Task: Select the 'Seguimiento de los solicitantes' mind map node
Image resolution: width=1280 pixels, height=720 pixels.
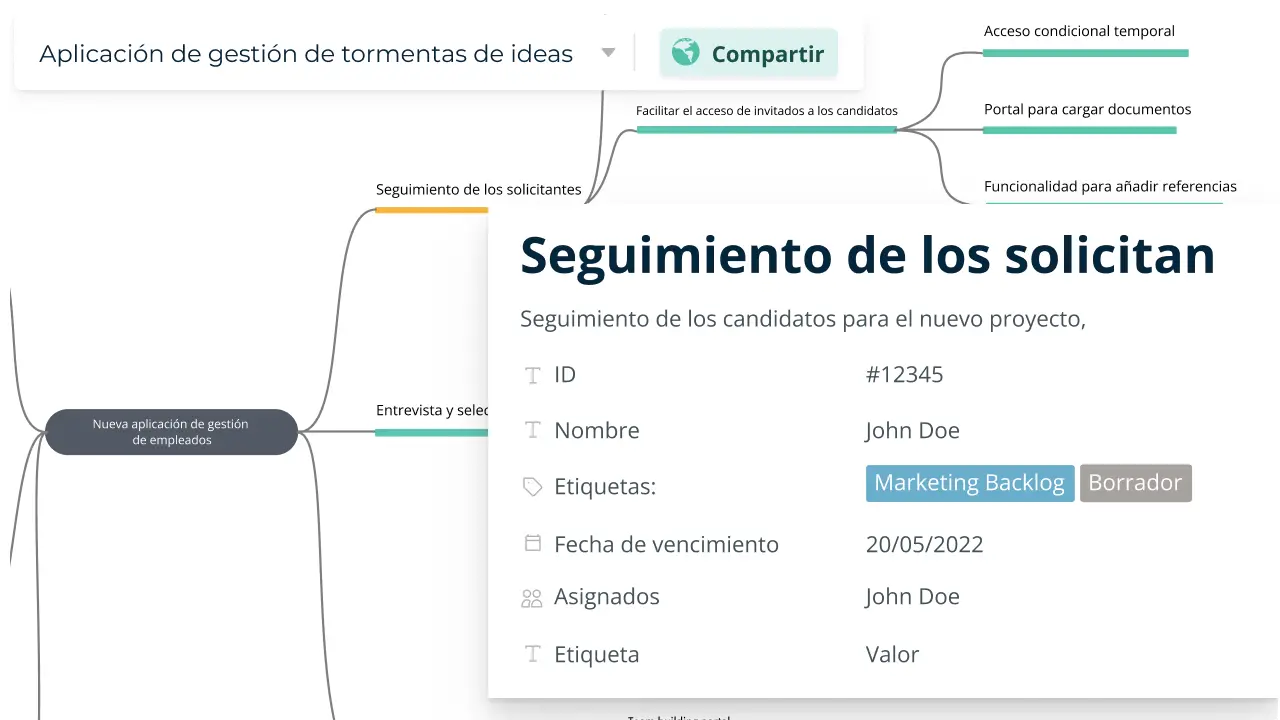Action: [478, 189]
